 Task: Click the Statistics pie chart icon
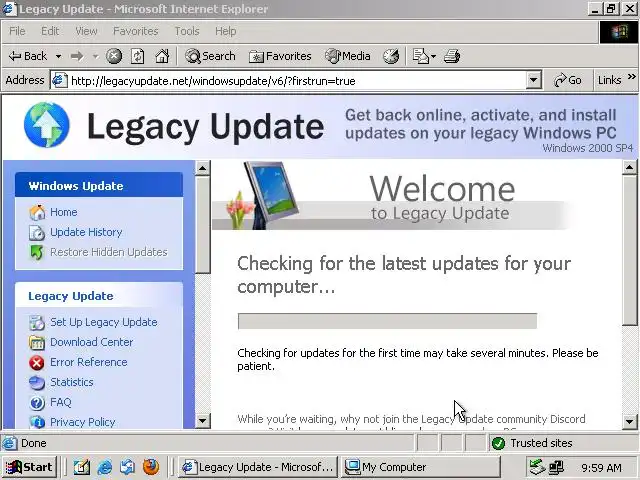(x=37, y=382)
